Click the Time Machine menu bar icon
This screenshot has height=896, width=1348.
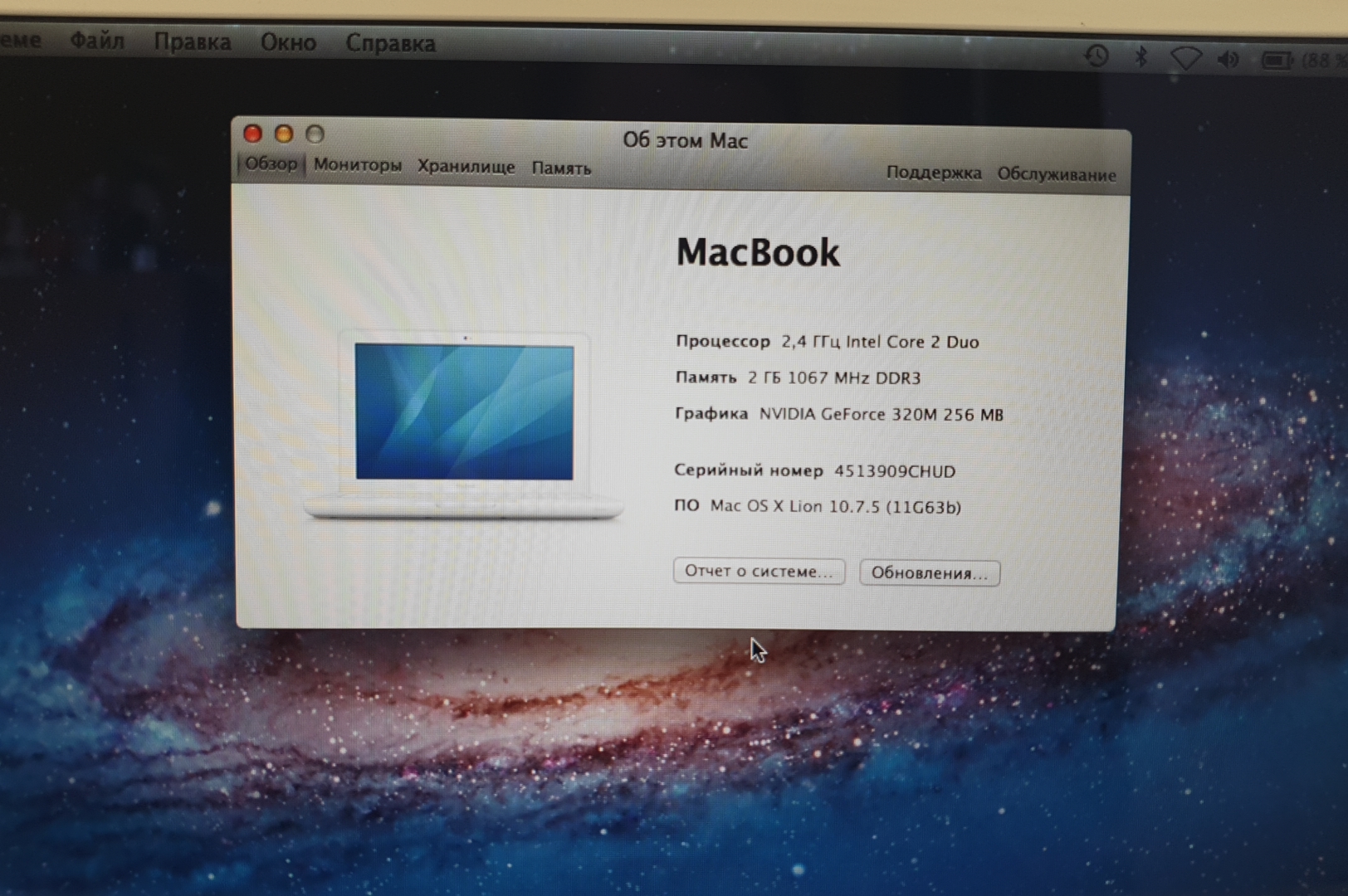point(1096,56)
